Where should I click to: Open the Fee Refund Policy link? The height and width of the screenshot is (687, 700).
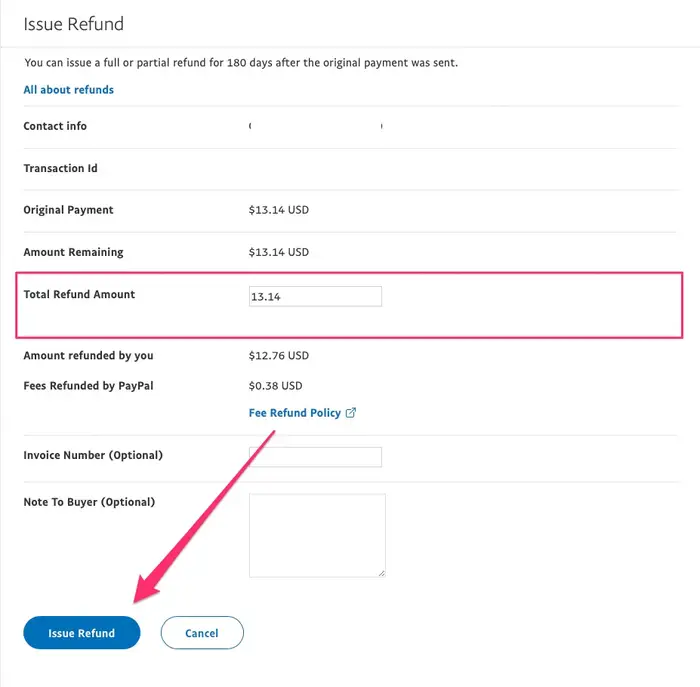pyautogui.click(x=295, y=413)
